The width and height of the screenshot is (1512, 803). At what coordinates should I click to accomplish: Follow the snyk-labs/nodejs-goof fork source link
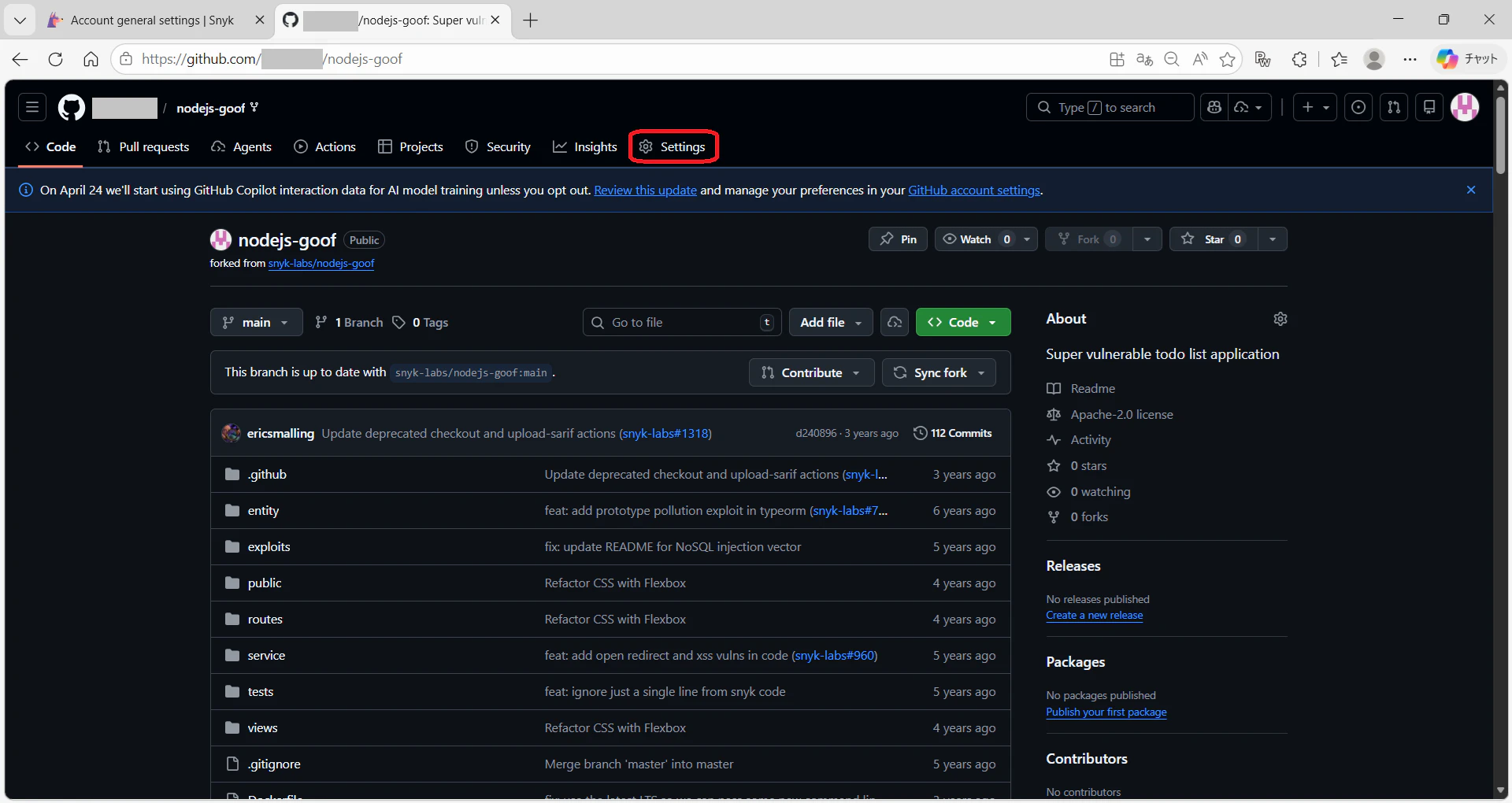(321, 264)
